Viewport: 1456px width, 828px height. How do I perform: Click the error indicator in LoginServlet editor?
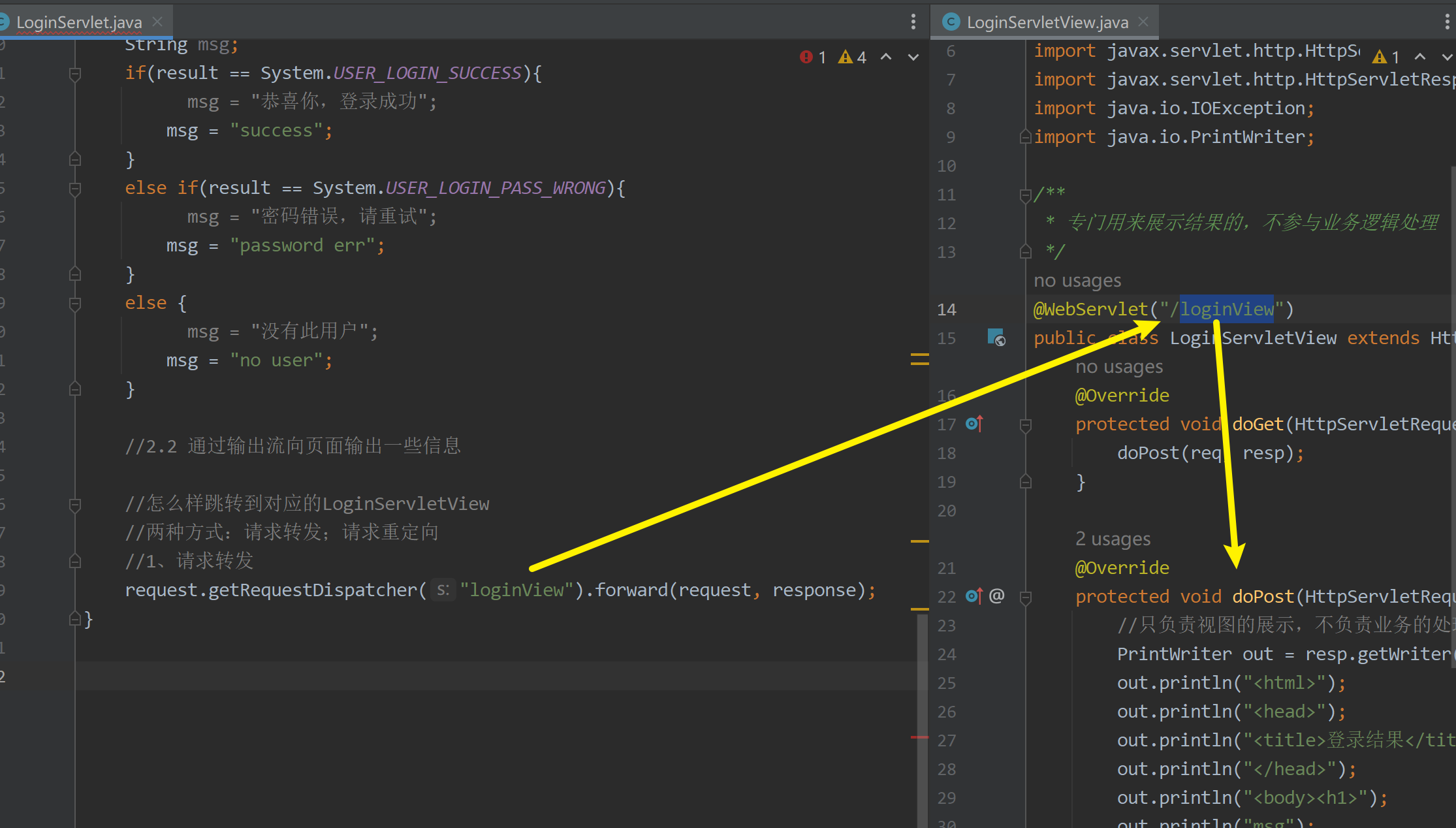point(806,57)
